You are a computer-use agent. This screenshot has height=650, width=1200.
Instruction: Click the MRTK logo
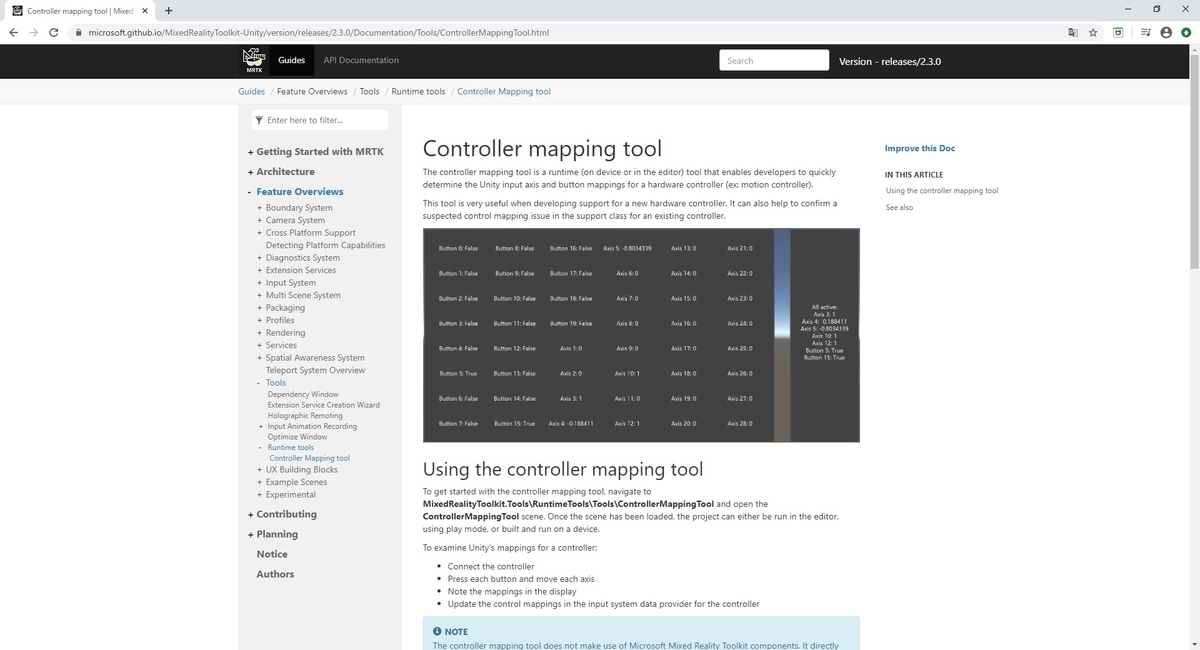[254, 60]
